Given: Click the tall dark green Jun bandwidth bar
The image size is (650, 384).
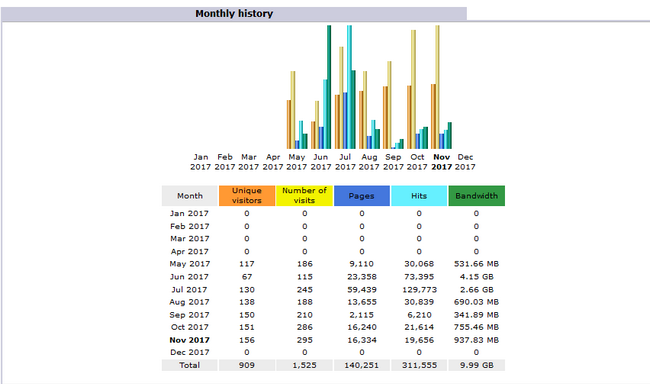Looking at the screenshot, I should (x=329, y=87).
